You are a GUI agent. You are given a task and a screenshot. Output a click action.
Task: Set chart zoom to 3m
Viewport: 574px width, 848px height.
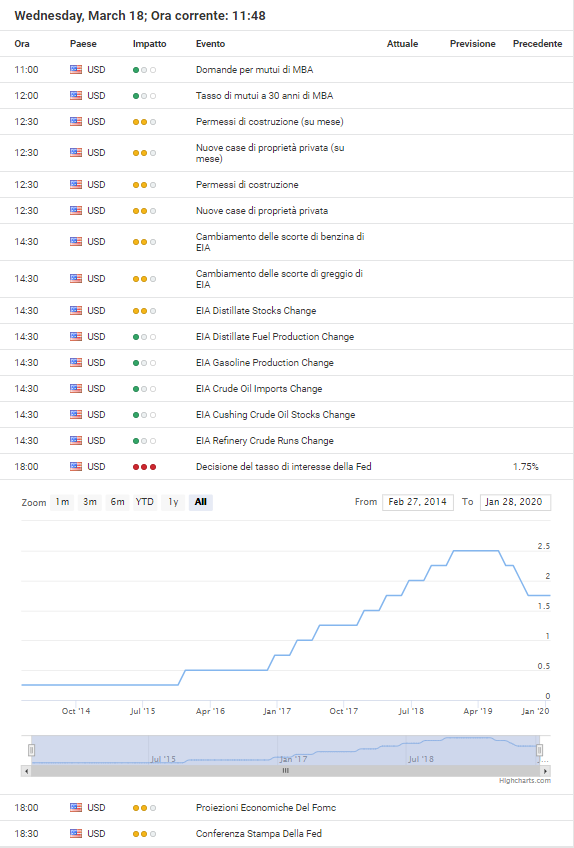pyautogui.click(x=90, y=502)
